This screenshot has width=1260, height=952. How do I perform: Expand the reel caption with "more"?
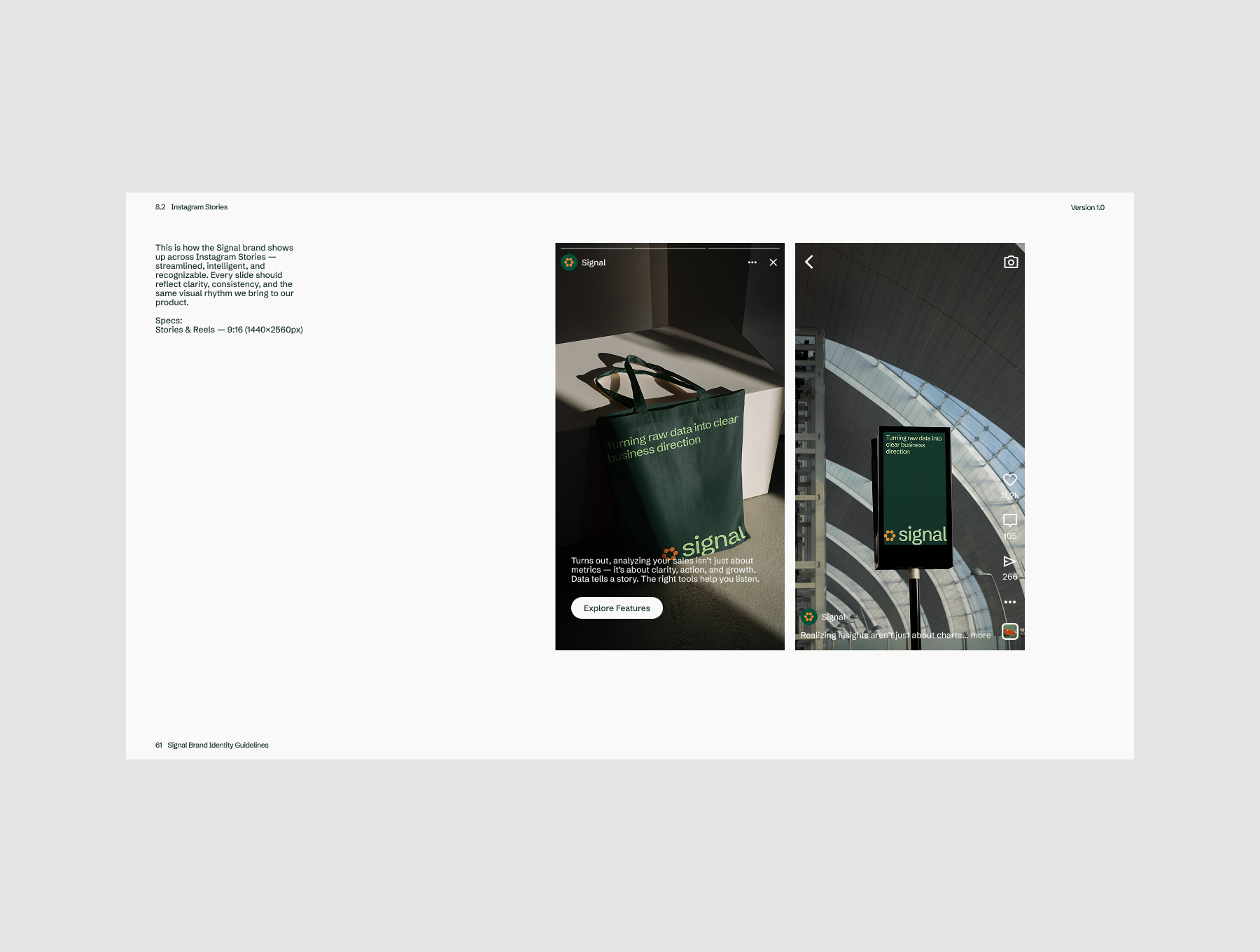click(980, 636)
